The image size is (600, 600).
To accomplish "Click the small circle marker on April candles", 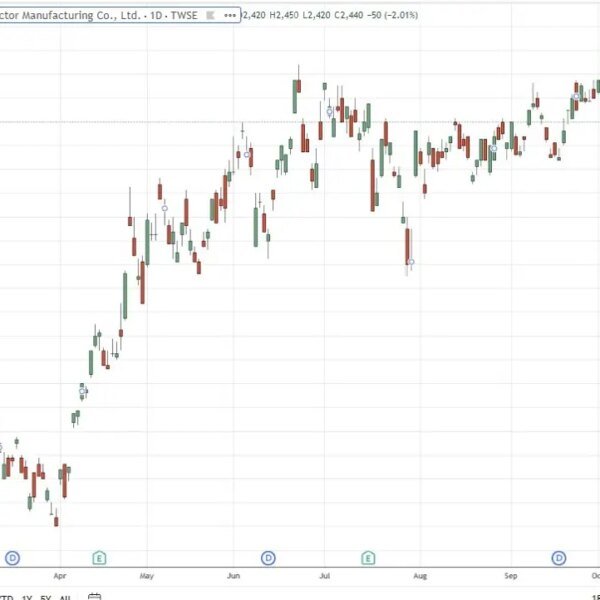I will [82, 391].
